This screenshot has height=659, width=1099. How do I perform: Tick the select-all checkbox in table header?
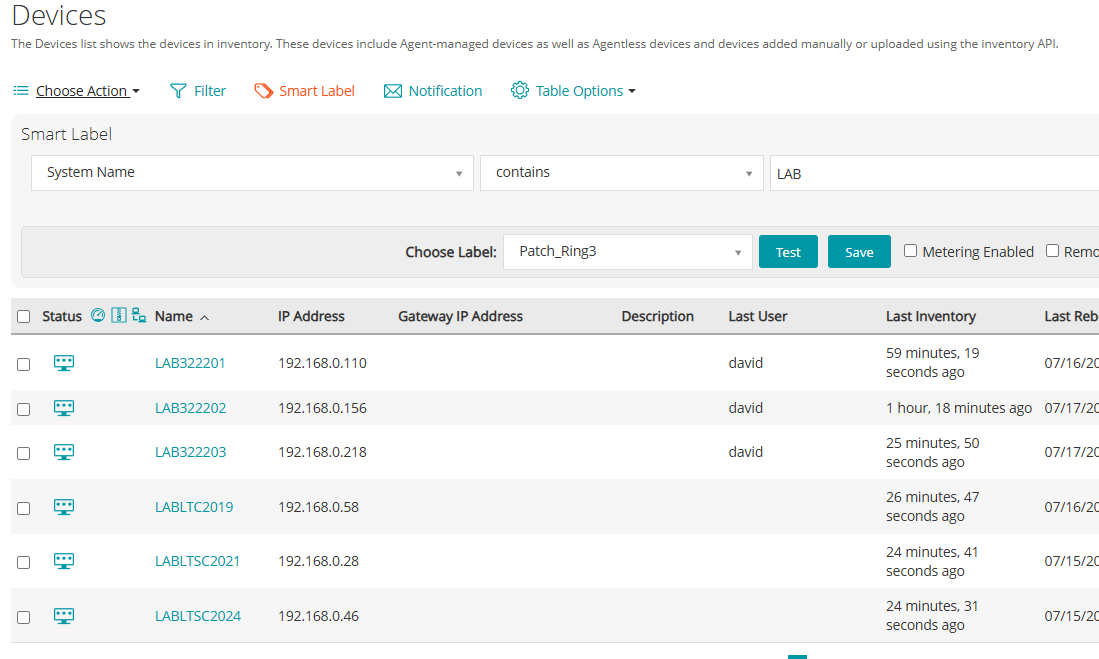(24, 317)
